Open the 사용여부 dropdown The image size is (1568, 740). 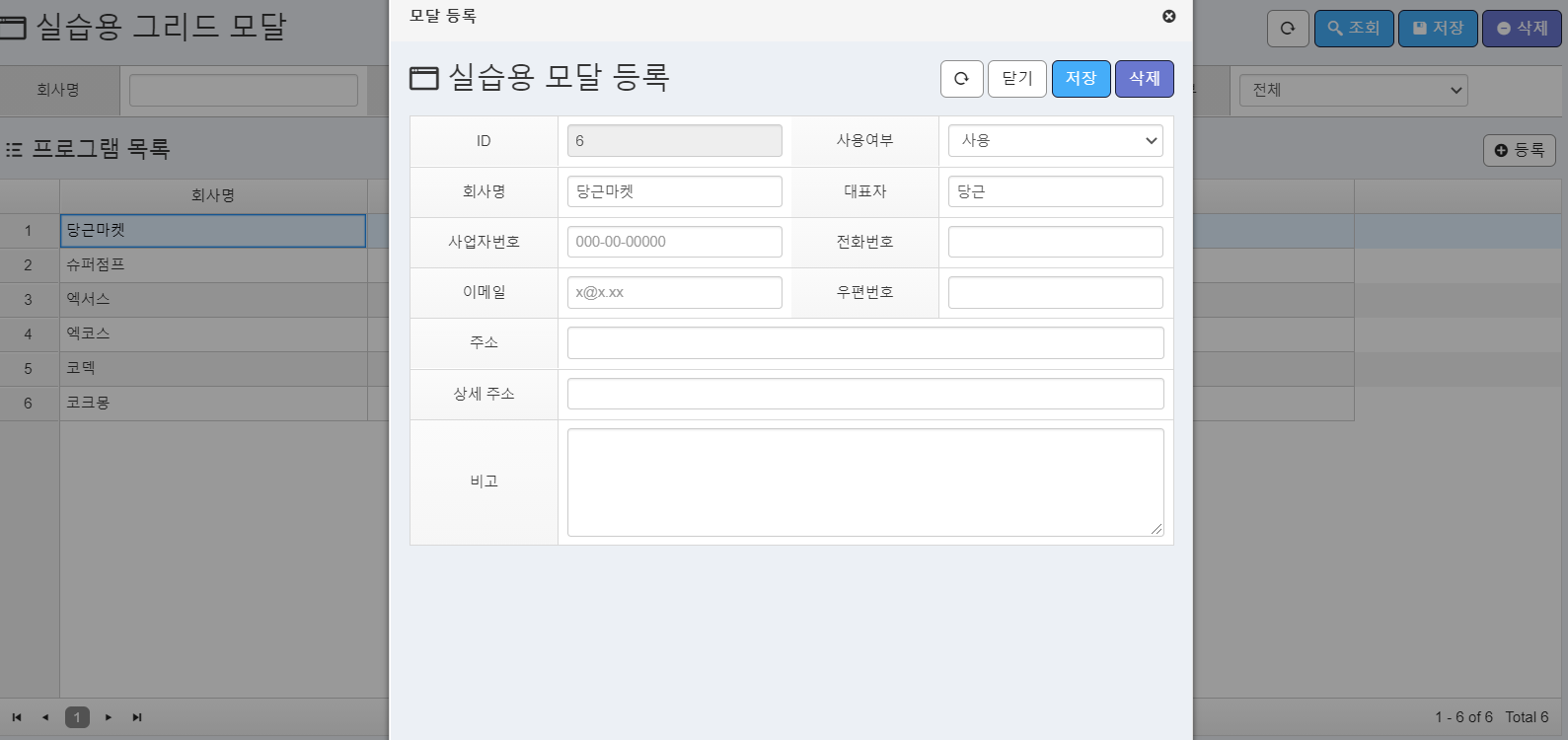coord(1055,140)
